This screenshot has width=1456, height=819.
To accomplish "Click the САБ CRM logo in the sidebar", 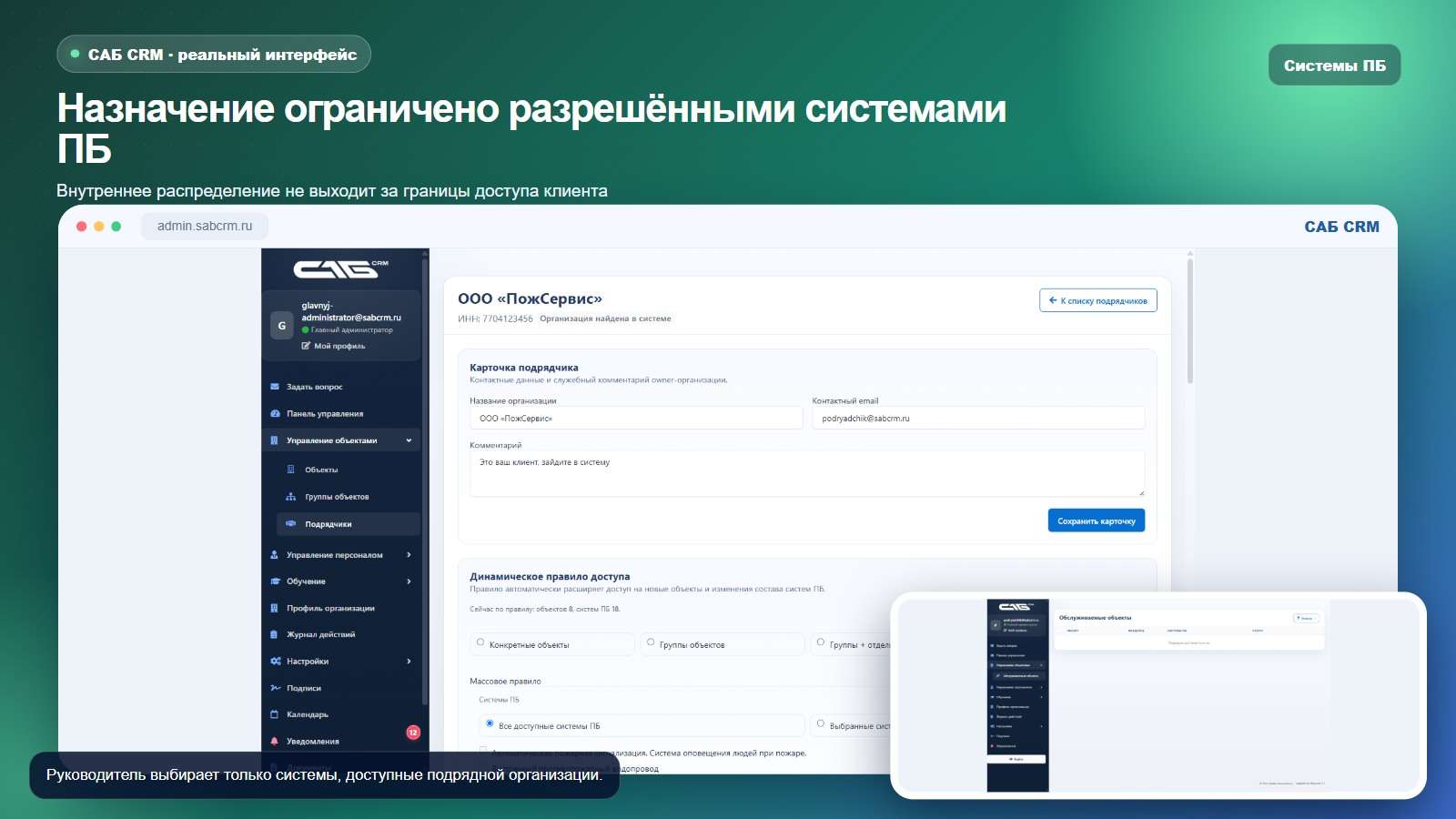I will click(341, 268).
